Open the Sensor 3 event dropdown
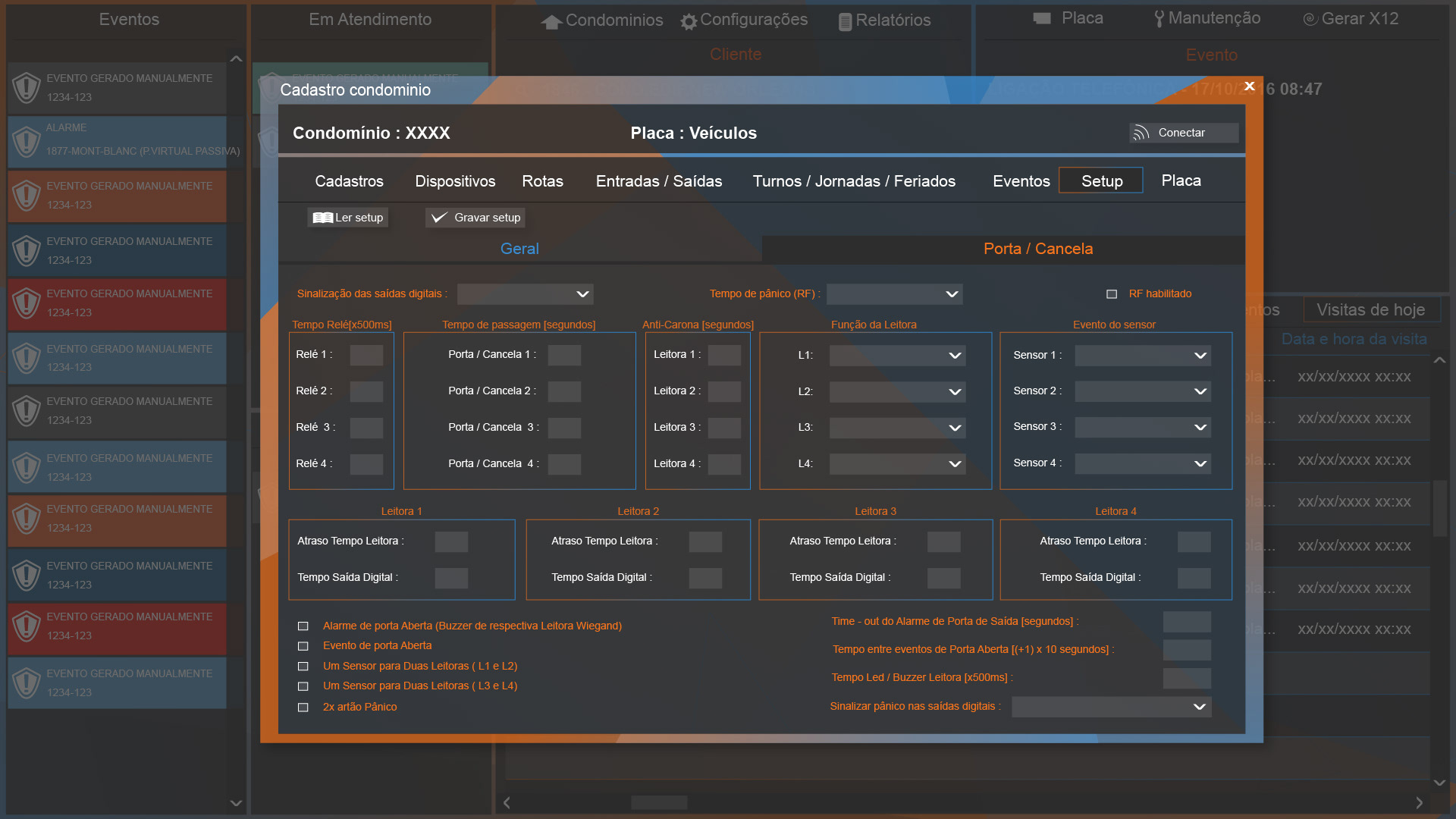 coord(1143,428)
